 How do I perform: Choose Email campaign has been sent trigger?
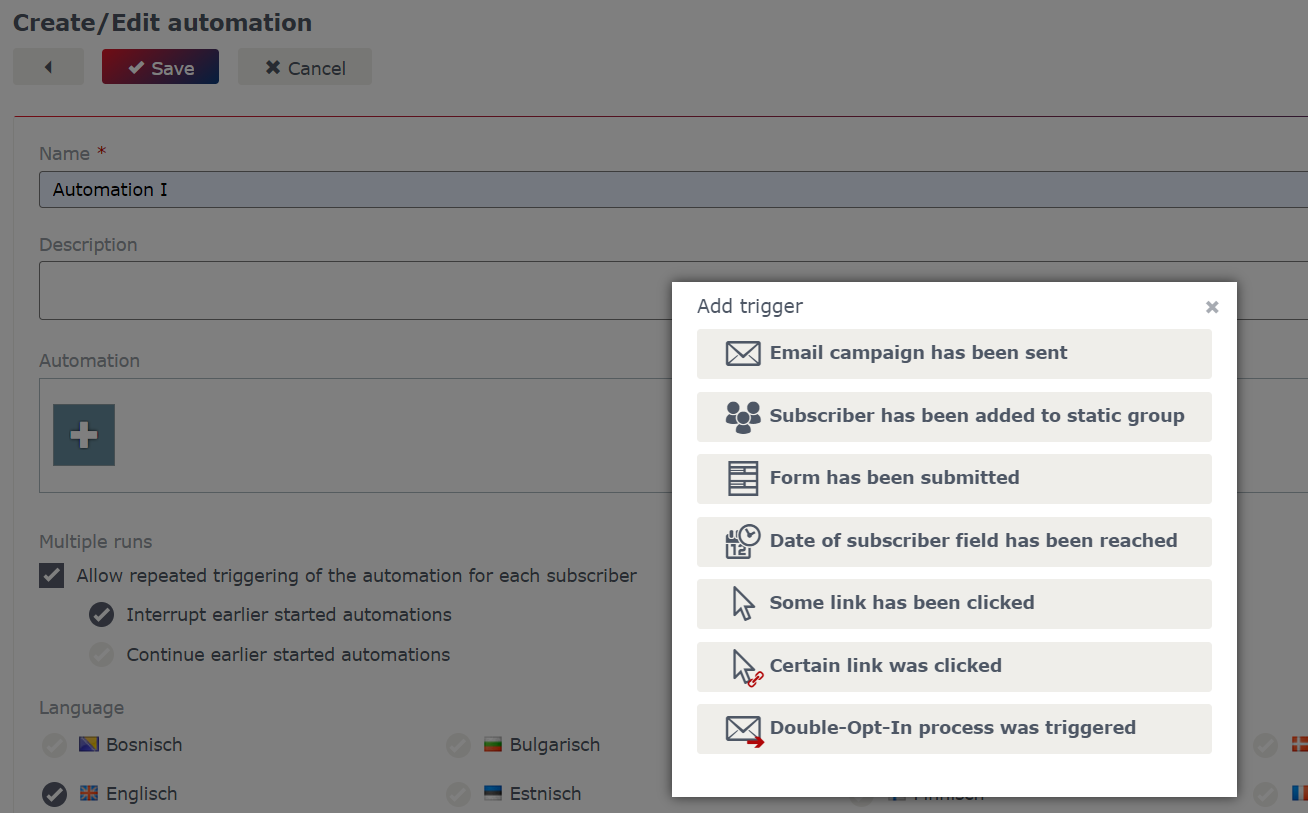954,353
